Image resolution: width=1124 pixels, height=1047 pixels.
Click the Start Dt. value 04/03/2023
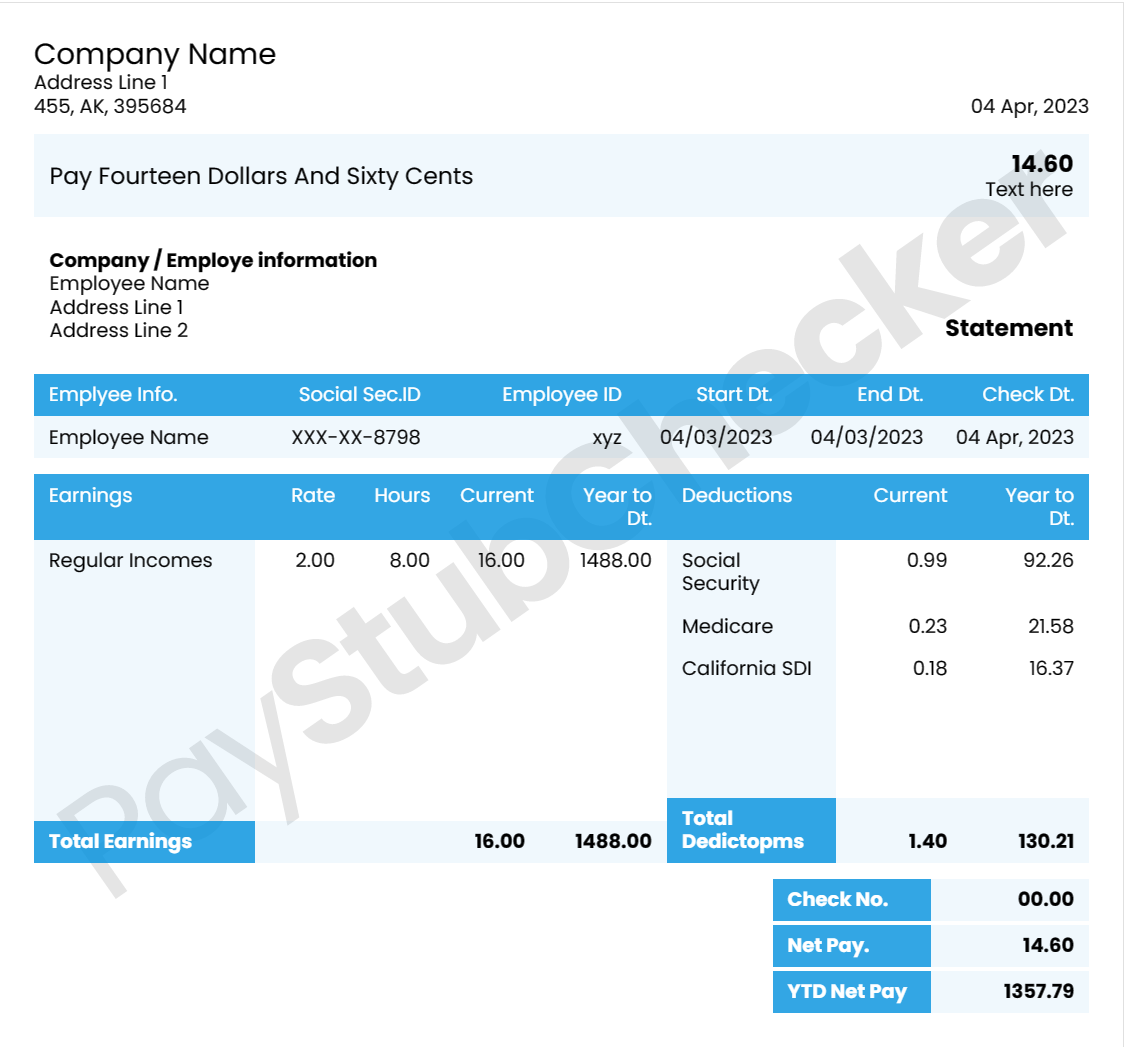(x=716, y=437)
